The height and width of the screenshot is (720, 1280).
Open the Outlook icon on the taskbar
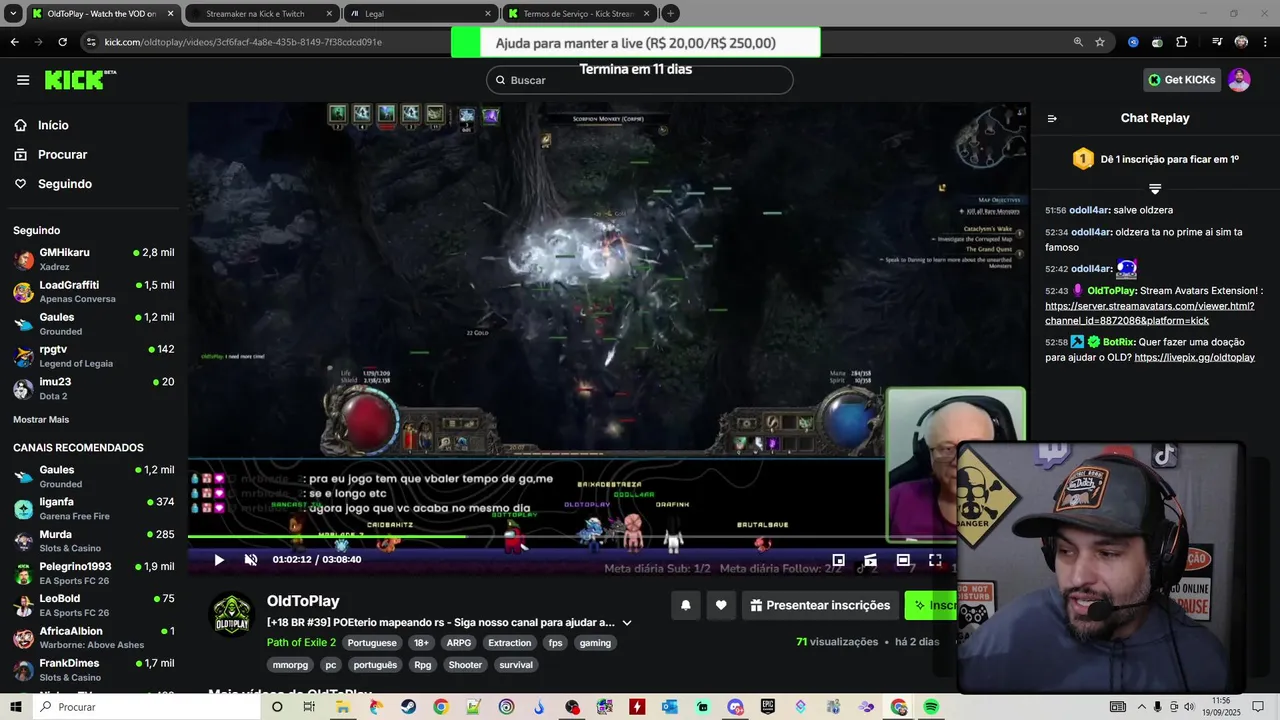point(670,707)
